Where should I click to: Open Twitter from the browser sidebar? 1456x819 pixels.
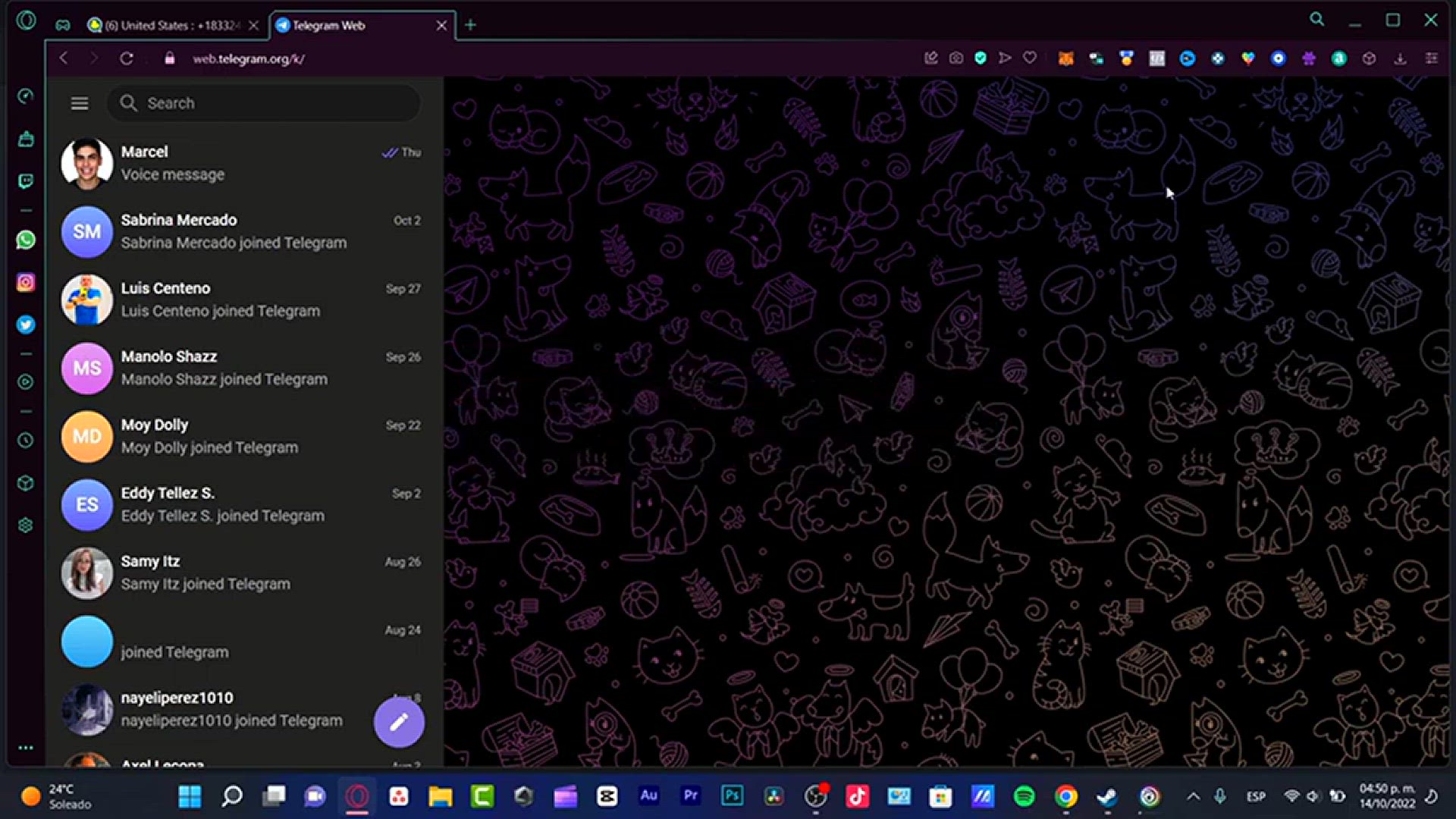(26, 325)
